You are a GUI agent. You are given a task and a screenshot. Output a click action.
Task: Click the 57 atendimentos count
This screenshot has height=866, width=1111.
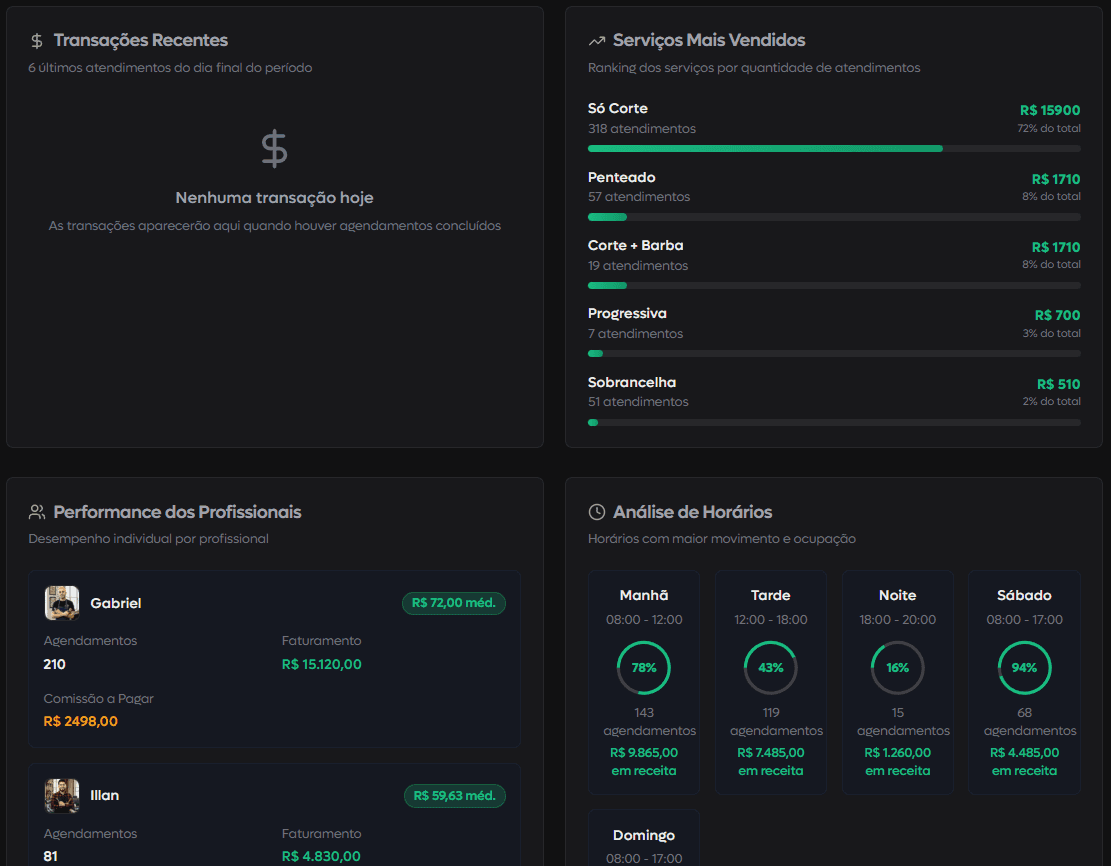639,196
